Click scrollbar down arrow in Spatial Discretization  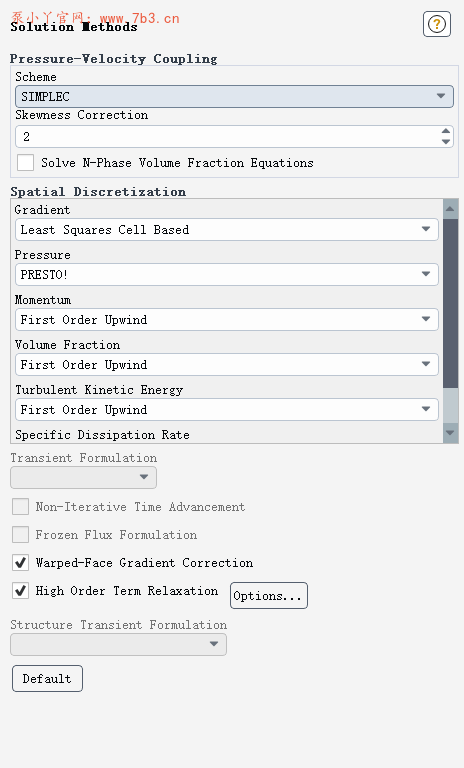click(450, 433)
